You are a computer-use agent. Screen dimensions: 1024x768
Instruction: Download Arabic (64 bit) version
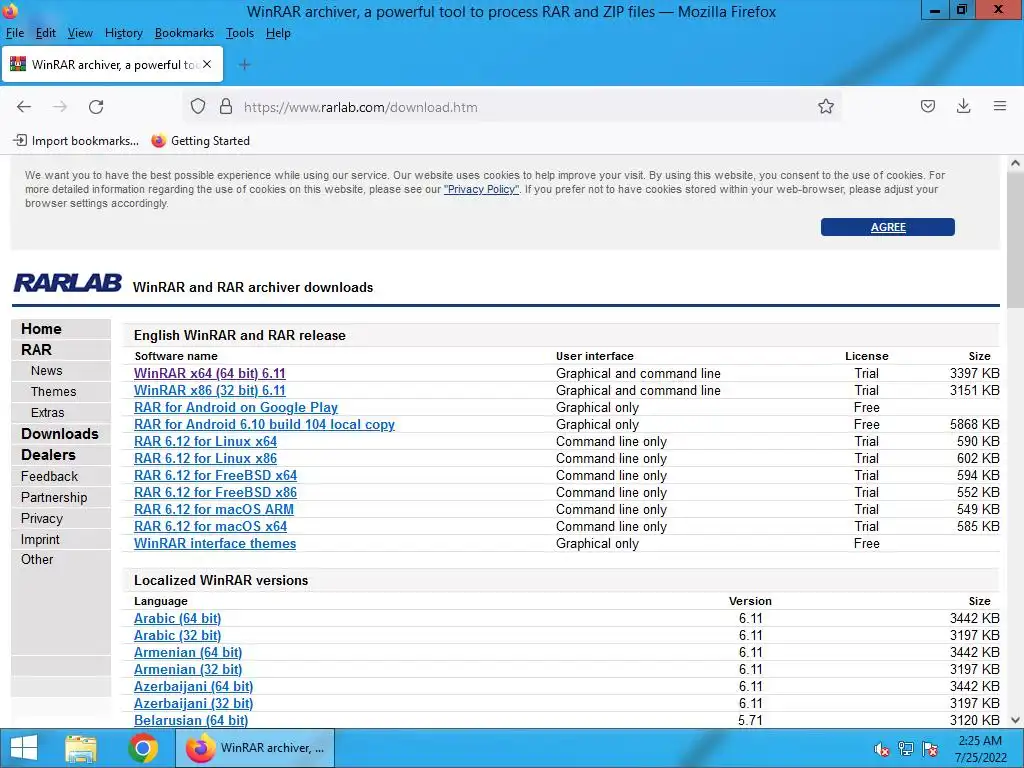pyautogui.click(x=178, y=618)
